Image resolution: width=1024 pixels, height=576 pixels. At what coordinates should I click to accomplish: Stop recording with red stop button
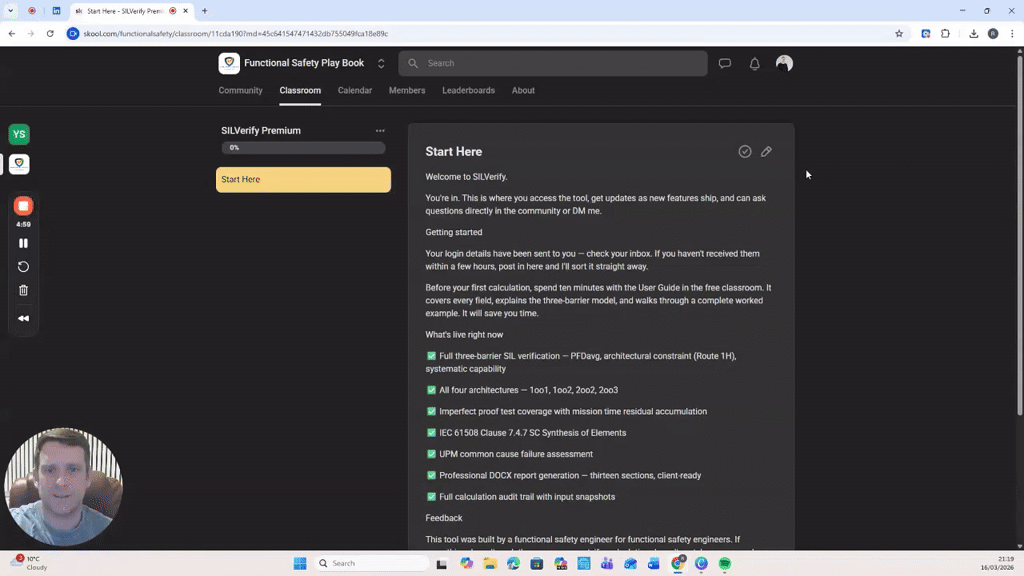pos(24,206)
